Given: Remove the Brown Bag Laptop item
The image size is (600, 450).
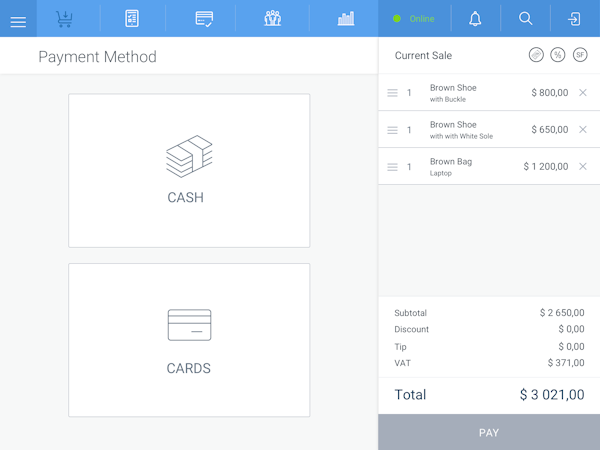Looking at the screenshot, I should click(583, 166).
